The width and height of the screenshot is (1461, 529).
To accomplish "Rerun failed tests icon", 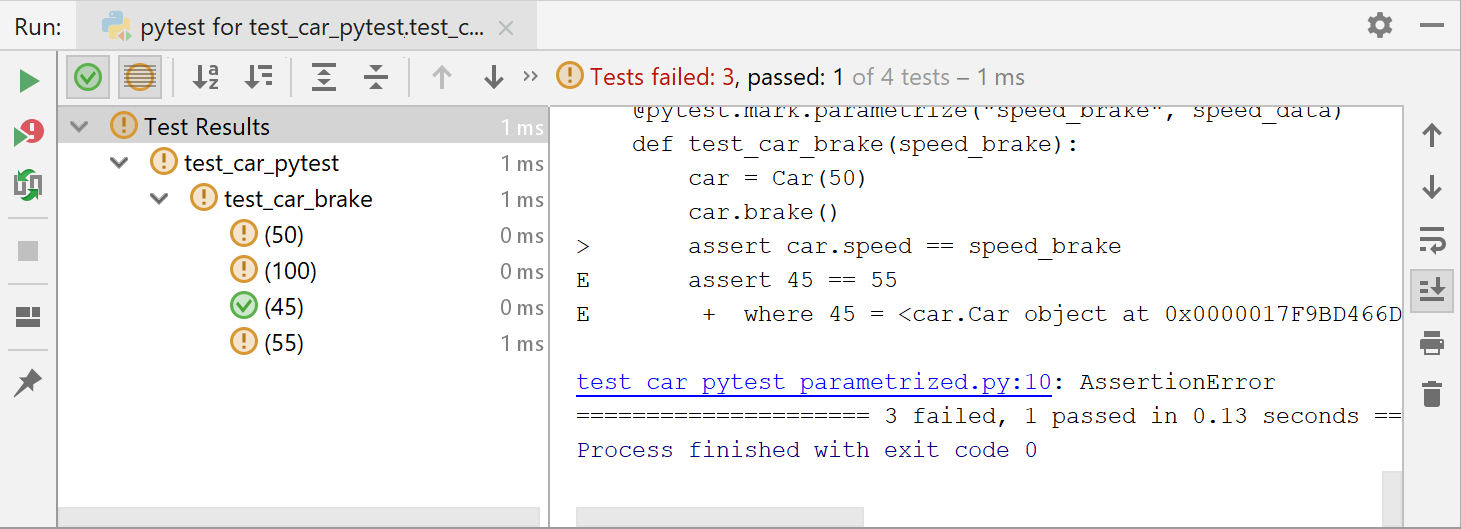I will [29, 133].
